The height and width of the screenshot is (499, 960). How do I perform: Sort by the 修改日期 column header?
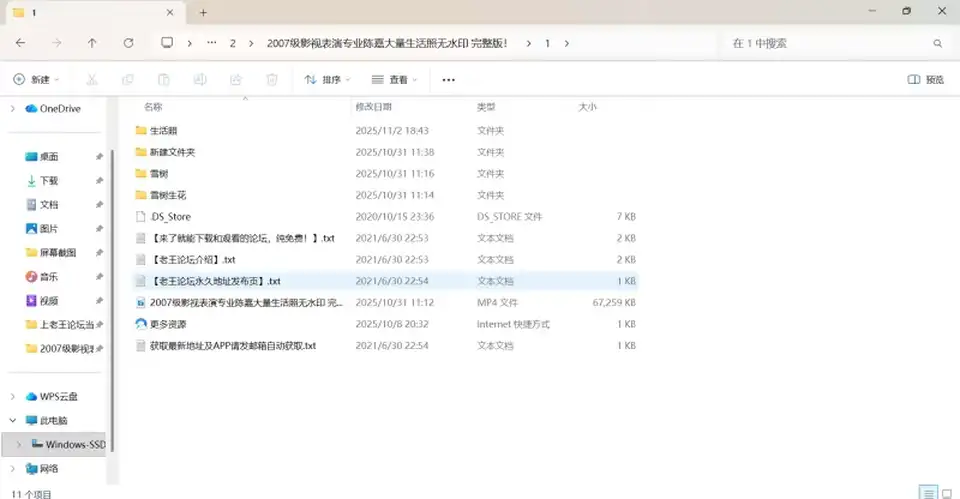(x=373, y=107)
